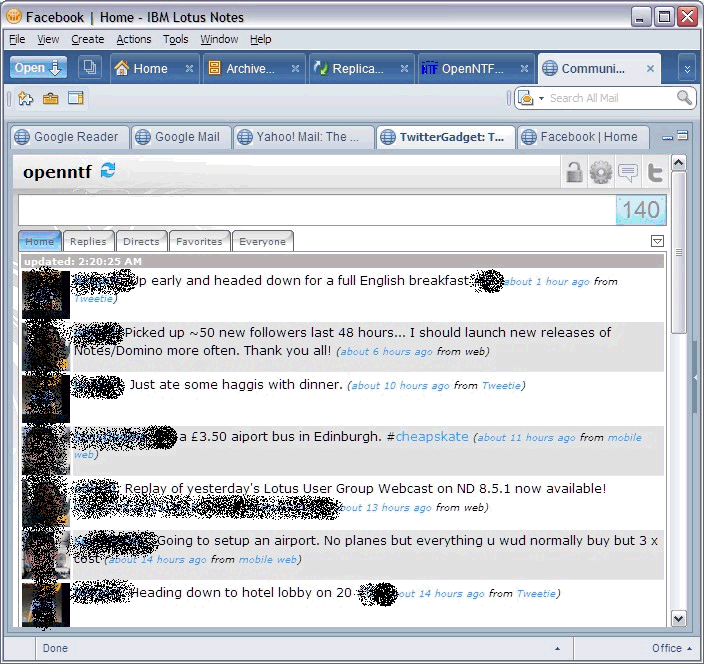Select the Home timeline tab
The image size is (704, 664).
click(40, 242)
